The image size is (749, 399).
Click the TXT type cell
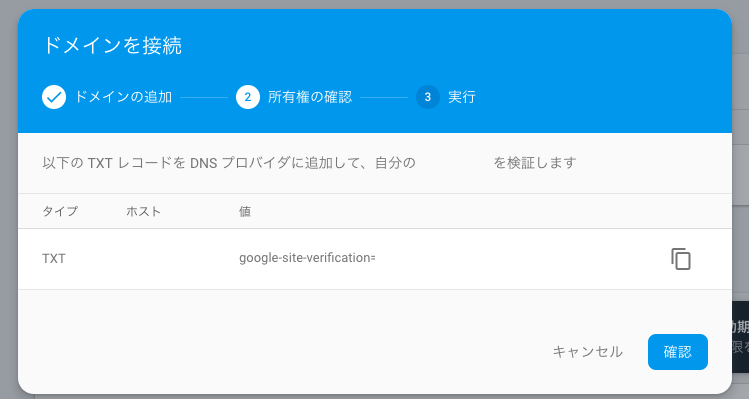pos(54,259)
